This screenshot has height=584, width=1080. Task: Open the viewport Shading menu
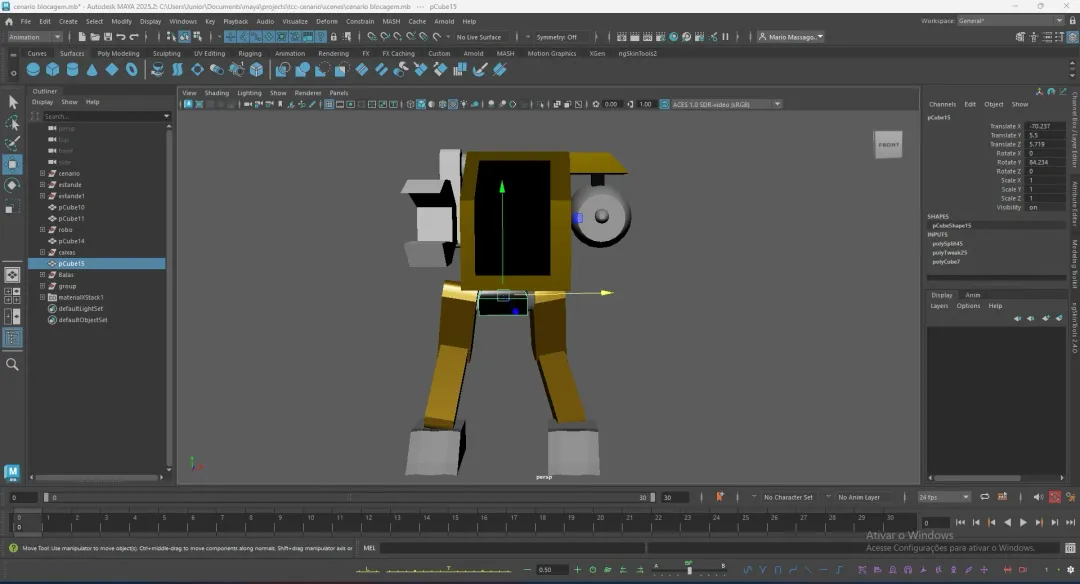pyautogui.click(x=216, y=93)
